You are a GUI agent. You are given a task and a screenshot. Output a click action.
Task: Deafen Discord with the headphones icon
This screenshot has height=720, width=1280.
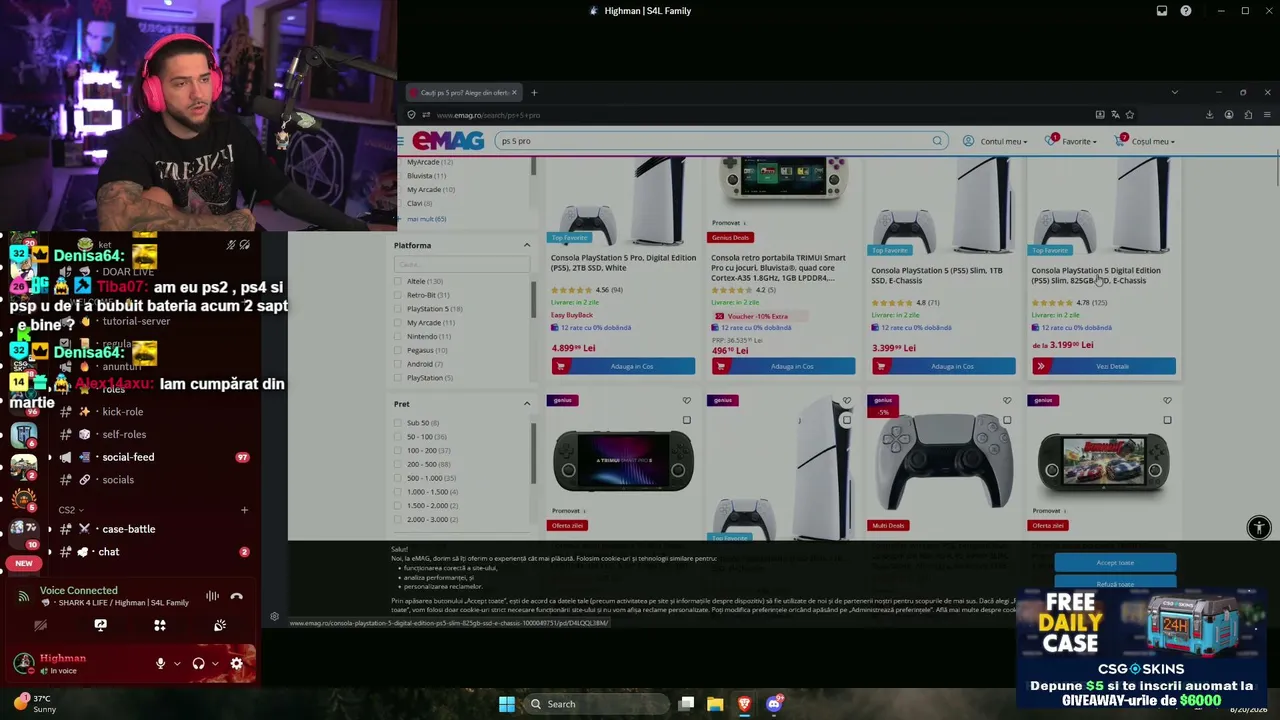[x=198, y=663]
